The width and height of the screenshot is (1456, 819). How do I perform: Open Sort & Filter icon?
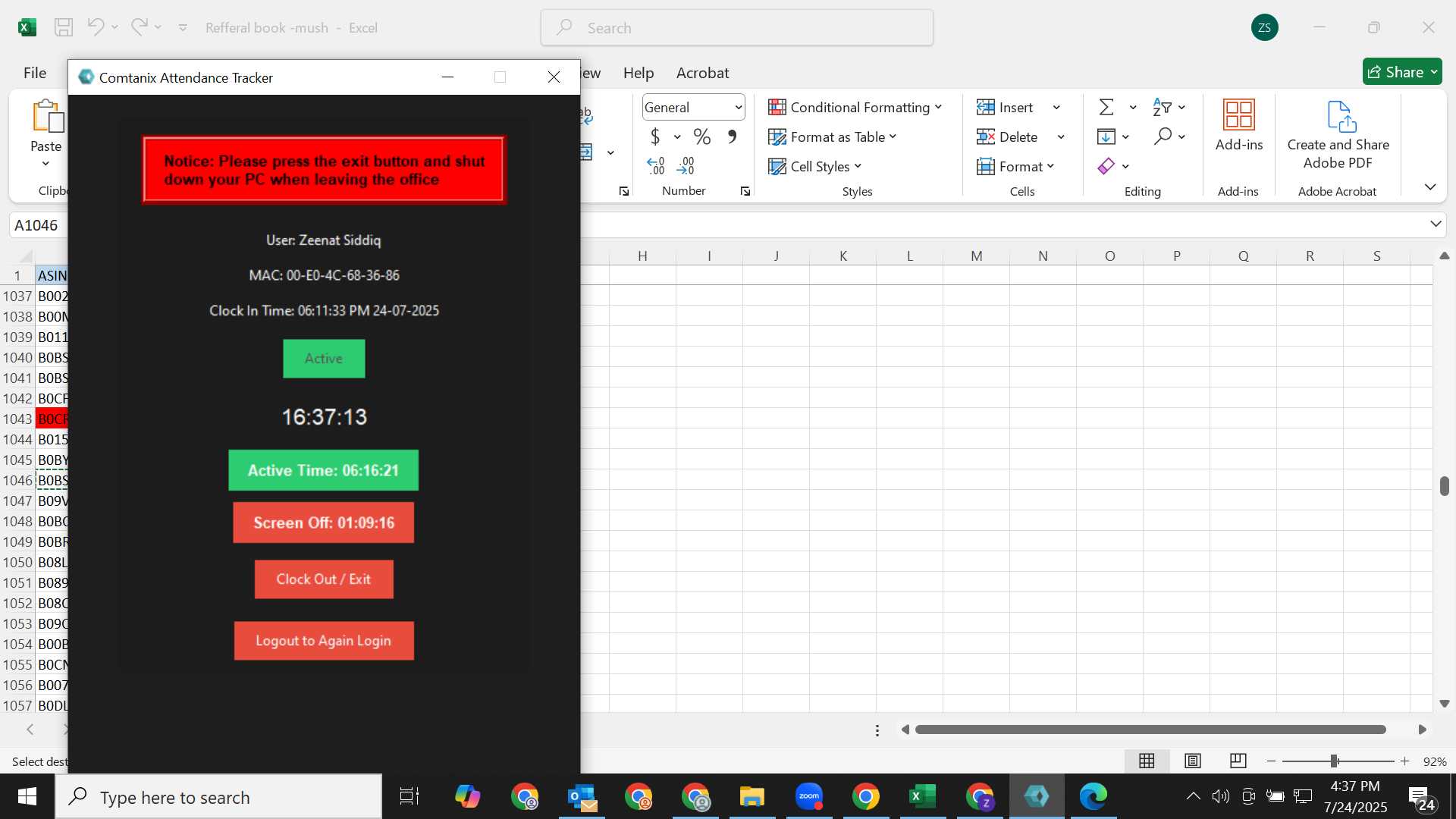1162,107
